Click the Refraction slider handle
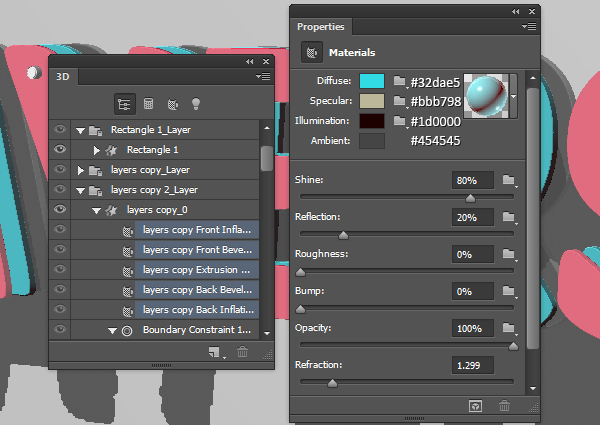600x425 pixels. [332, 383]
